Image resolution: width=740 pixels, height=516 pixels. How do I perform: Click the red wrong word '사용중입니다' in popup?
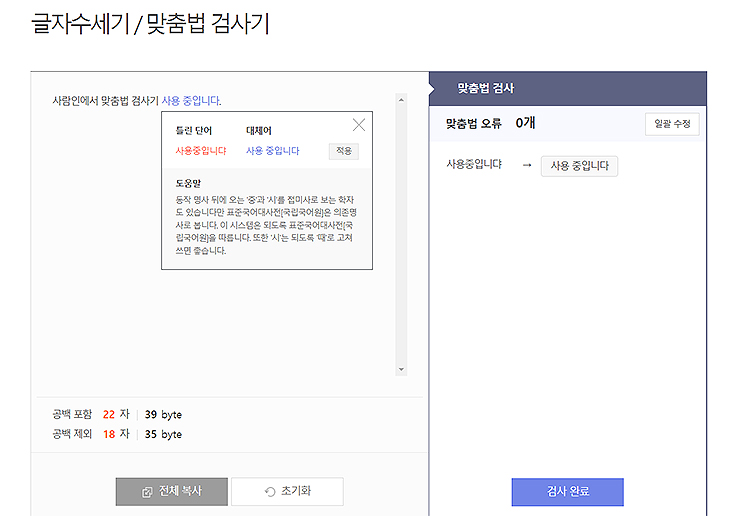click(x=201, y=151)
